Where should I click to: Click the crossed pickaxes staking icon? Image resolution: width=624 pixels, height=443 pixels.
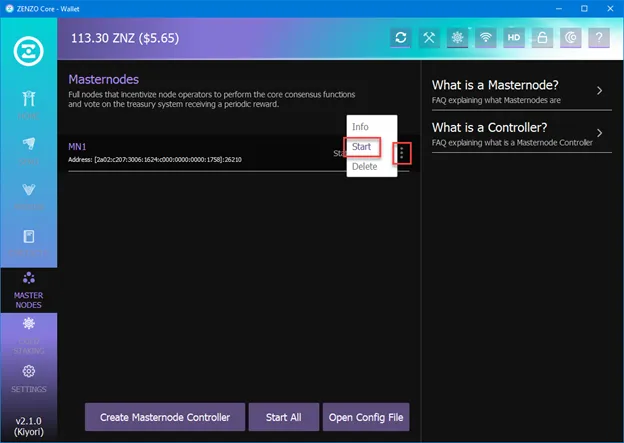click(429, 38)
